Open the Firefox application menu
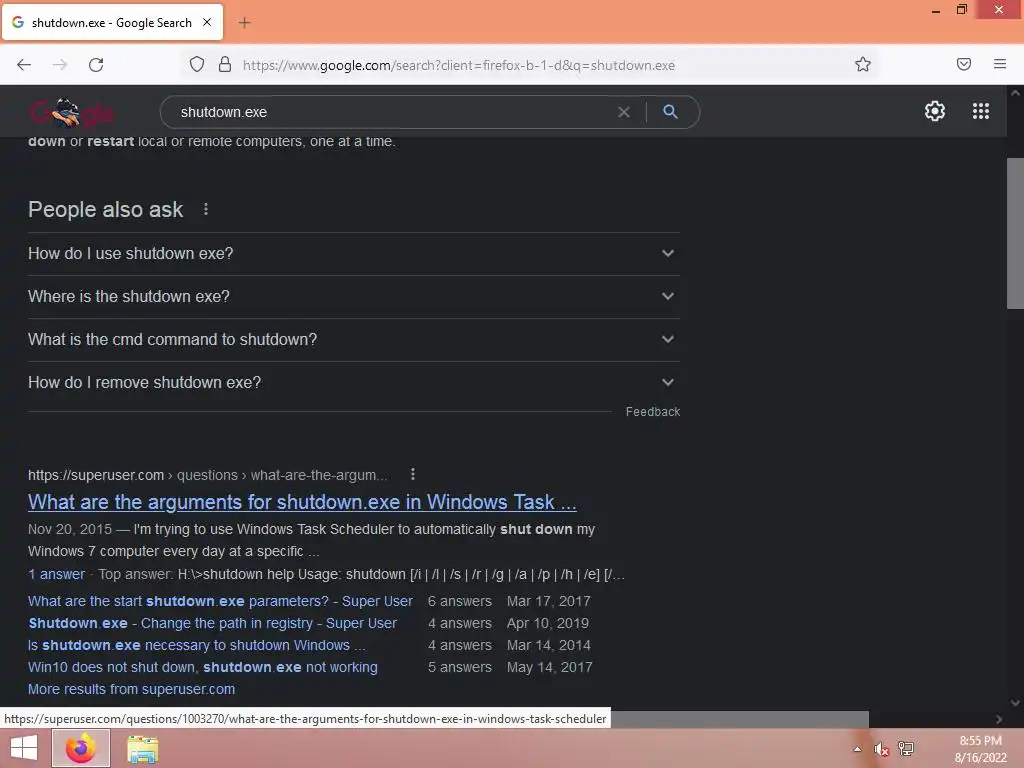Image resolution: width=1024 pixels, height=768 pixels. click(x=1000, y=64)
